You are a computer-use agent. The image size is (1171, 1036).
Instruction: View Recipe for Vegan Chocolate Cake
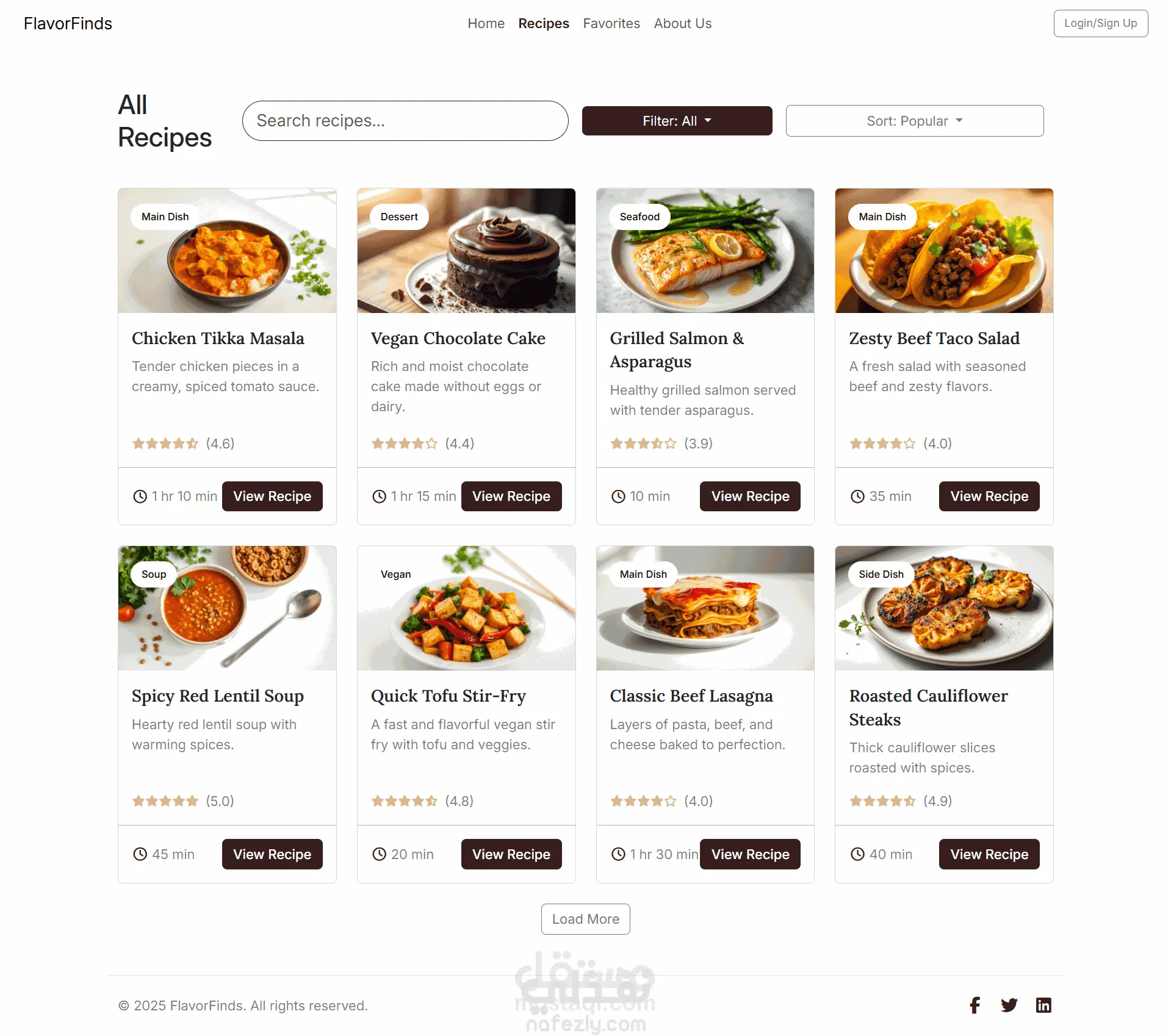click(x=511, y=497)
